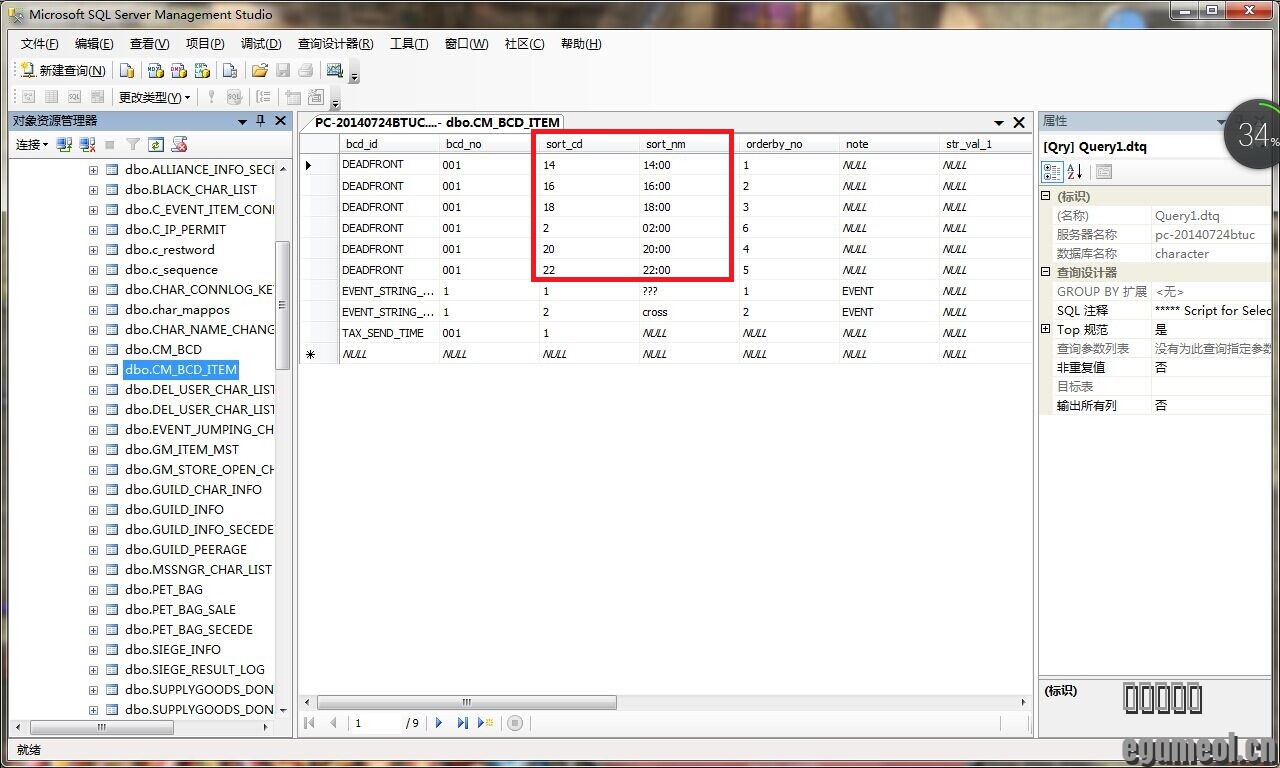Open the 连接 dropdown button in Object Explorer
1280x768 pixels.
[x=31, y=145]
